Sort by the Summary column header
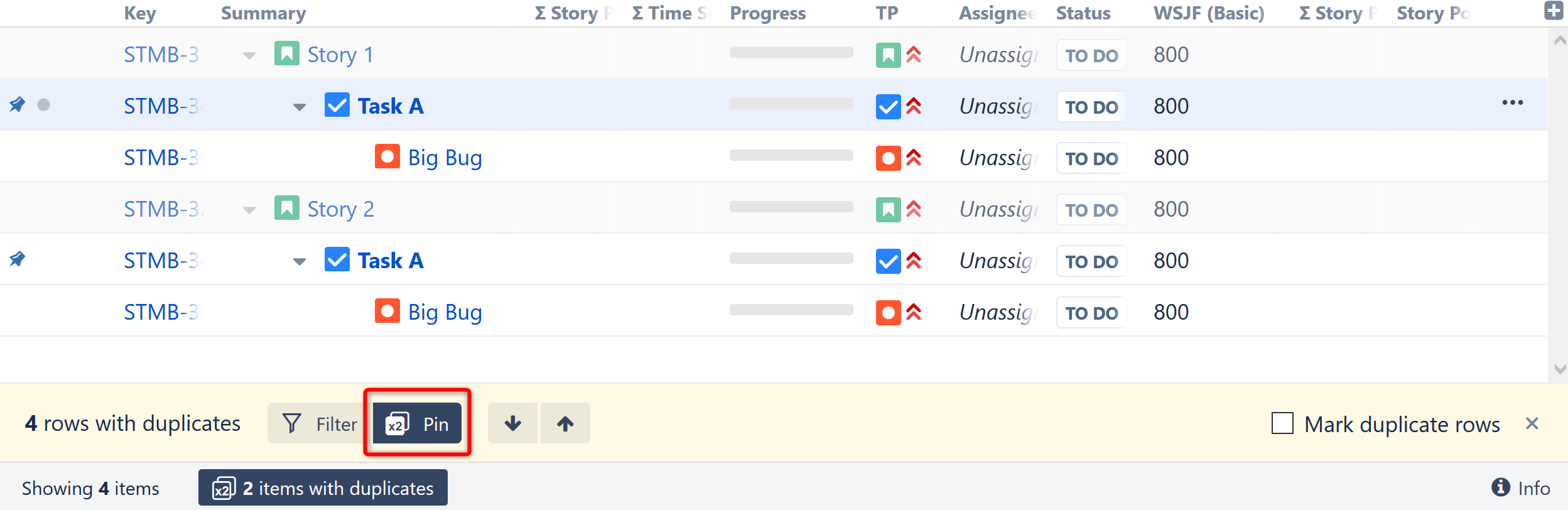This screenshot has height=510, width=1568. (x=263, y=13)
